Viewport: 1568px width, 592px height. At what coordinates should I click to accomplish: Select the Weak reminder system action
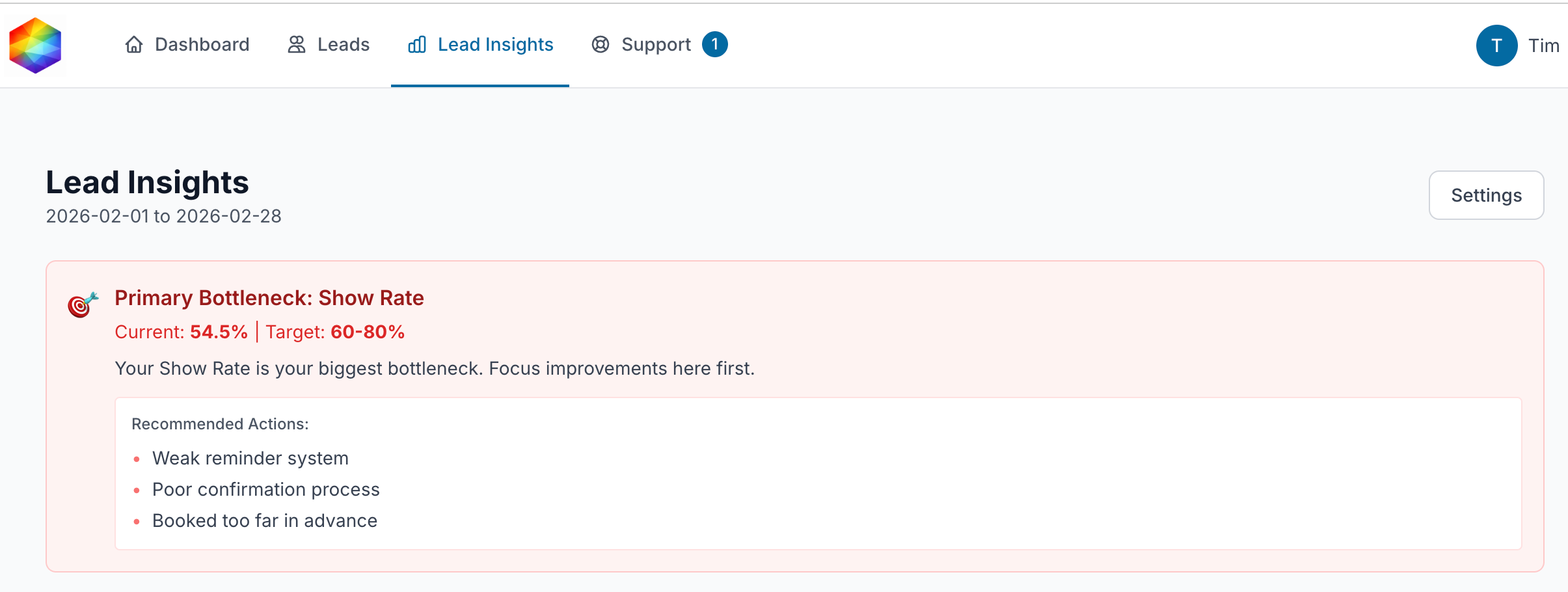pyautogui.click(x=250, y=458)
